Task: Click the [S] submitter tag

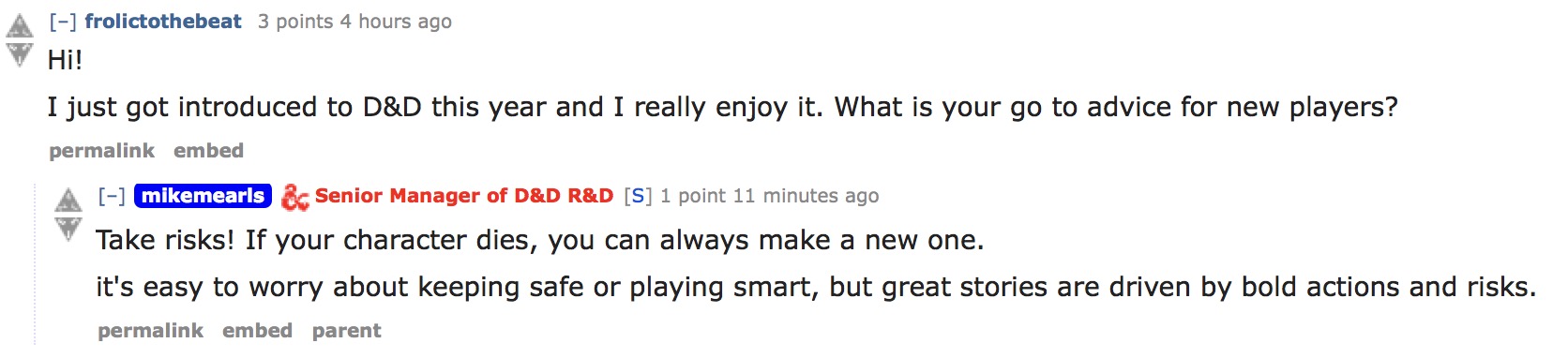Action: point(638,196)
